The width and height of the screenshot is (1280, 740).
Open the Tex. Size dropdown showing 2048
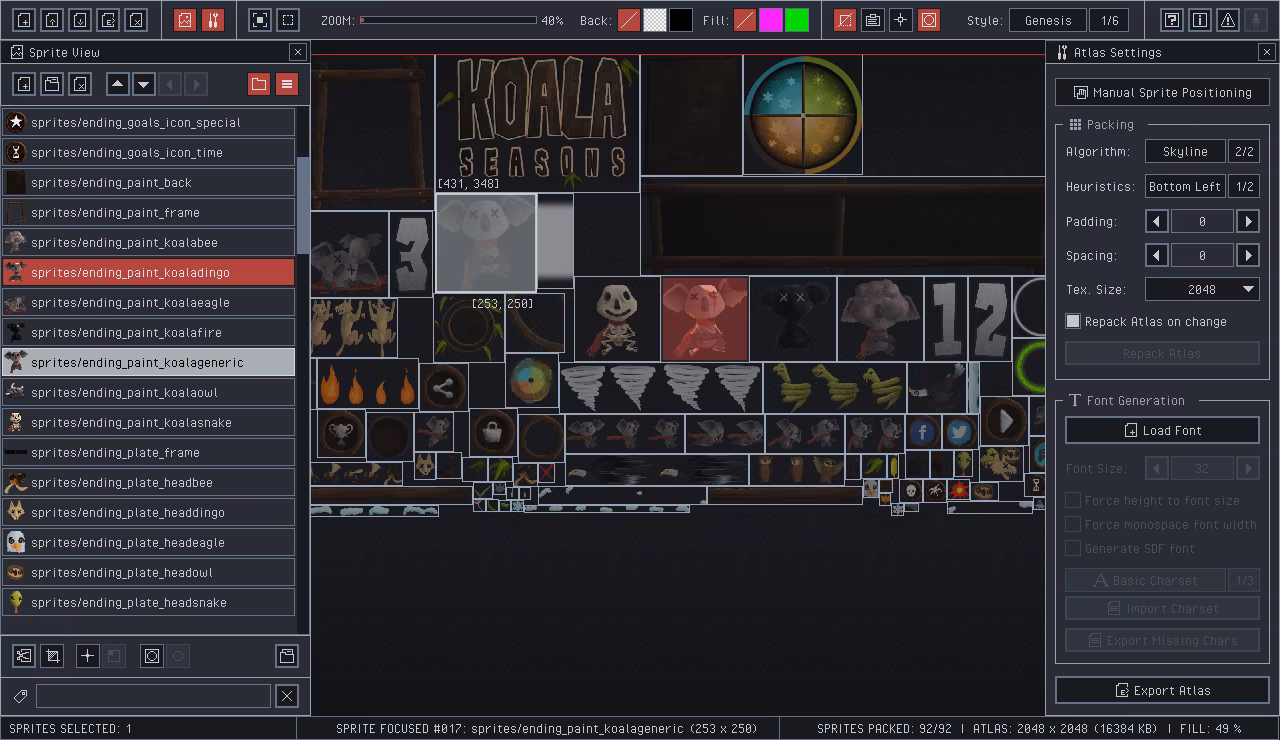pos(1202,289)
